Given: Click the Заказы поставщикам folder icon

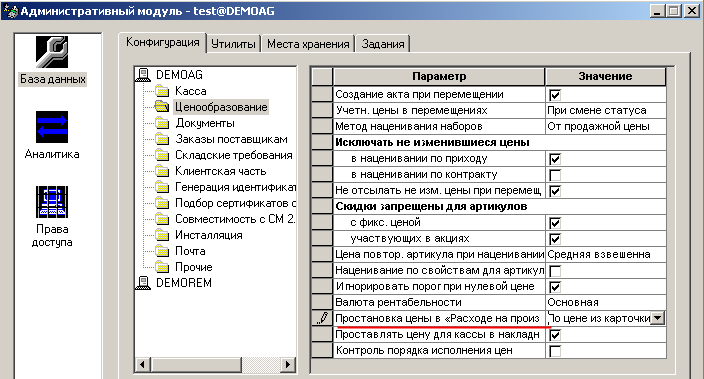Looking at the screenshot, I should pos(162,139).
